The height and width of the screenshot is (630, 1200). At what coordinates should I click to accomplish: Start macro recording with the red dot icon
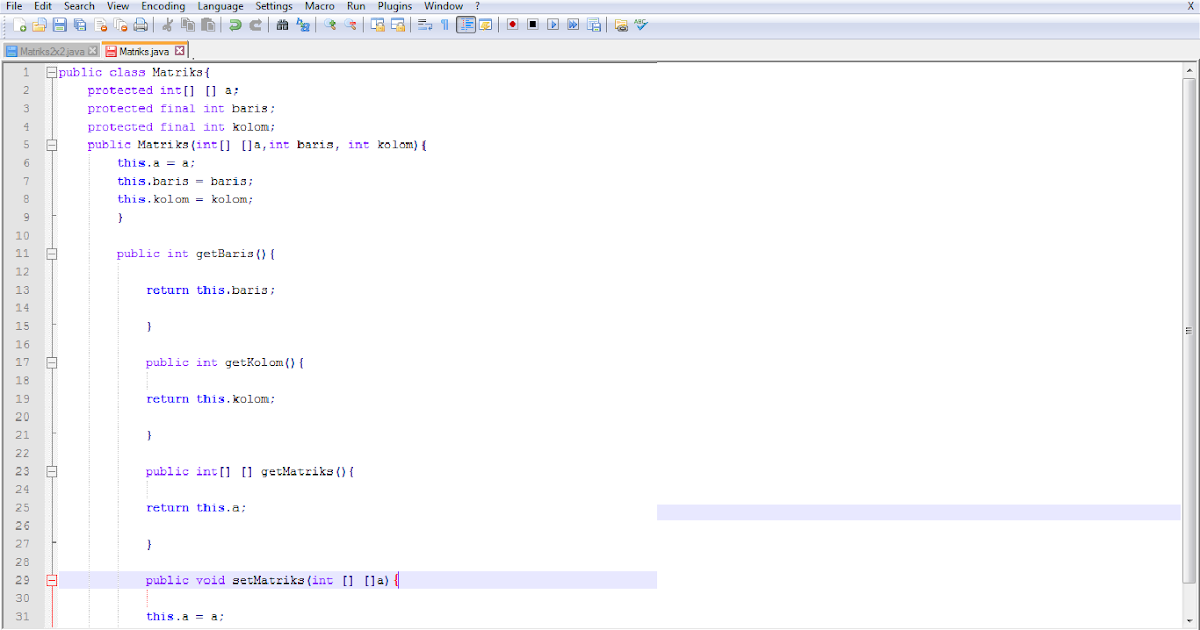point(512,25)
